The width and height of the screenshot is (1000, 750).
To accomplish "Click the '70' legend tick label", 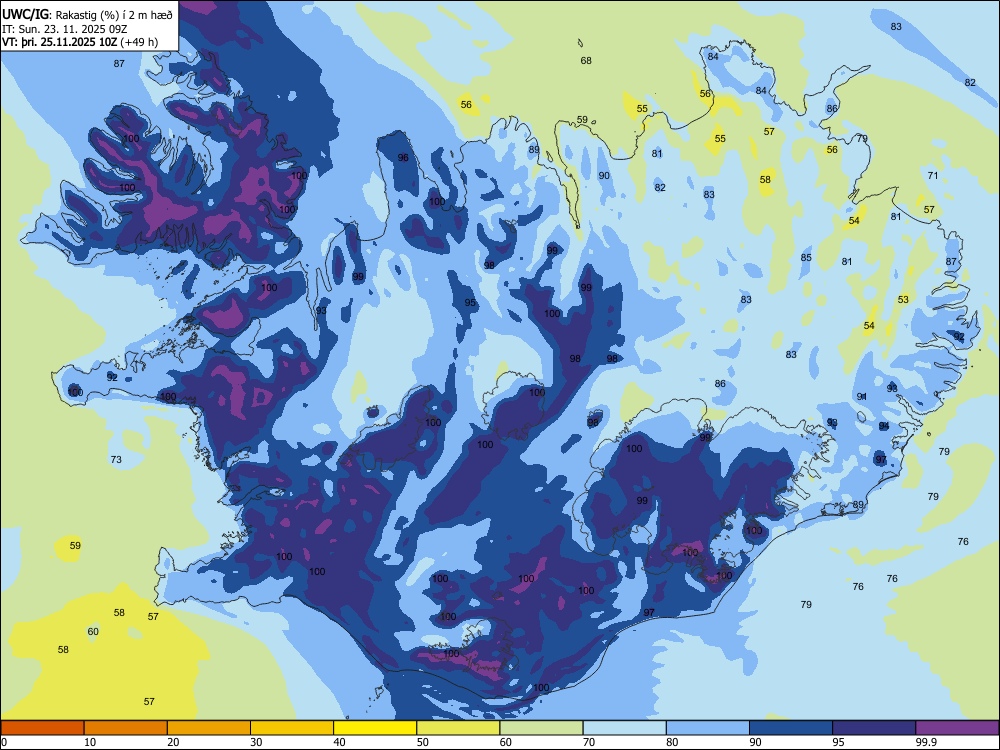I will click(x=589, y=742).
